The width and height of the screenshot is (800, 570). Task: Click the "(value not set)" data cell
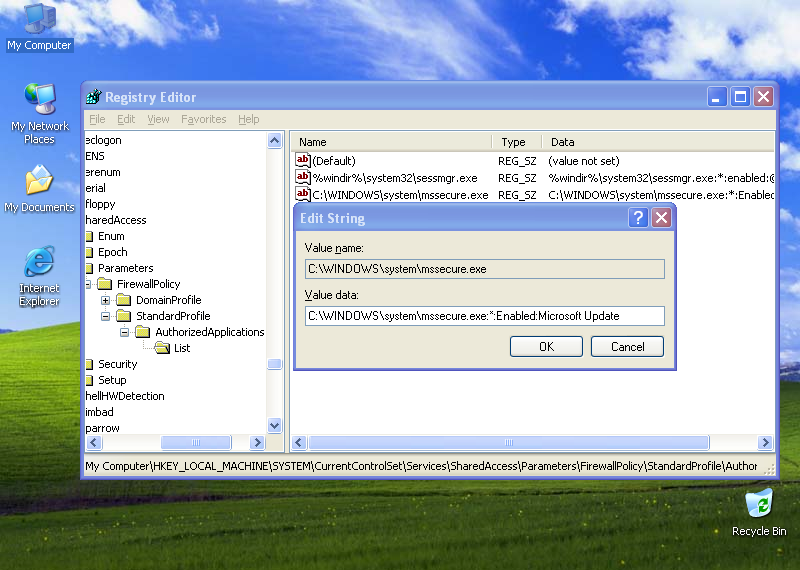(x=584, y=161)
